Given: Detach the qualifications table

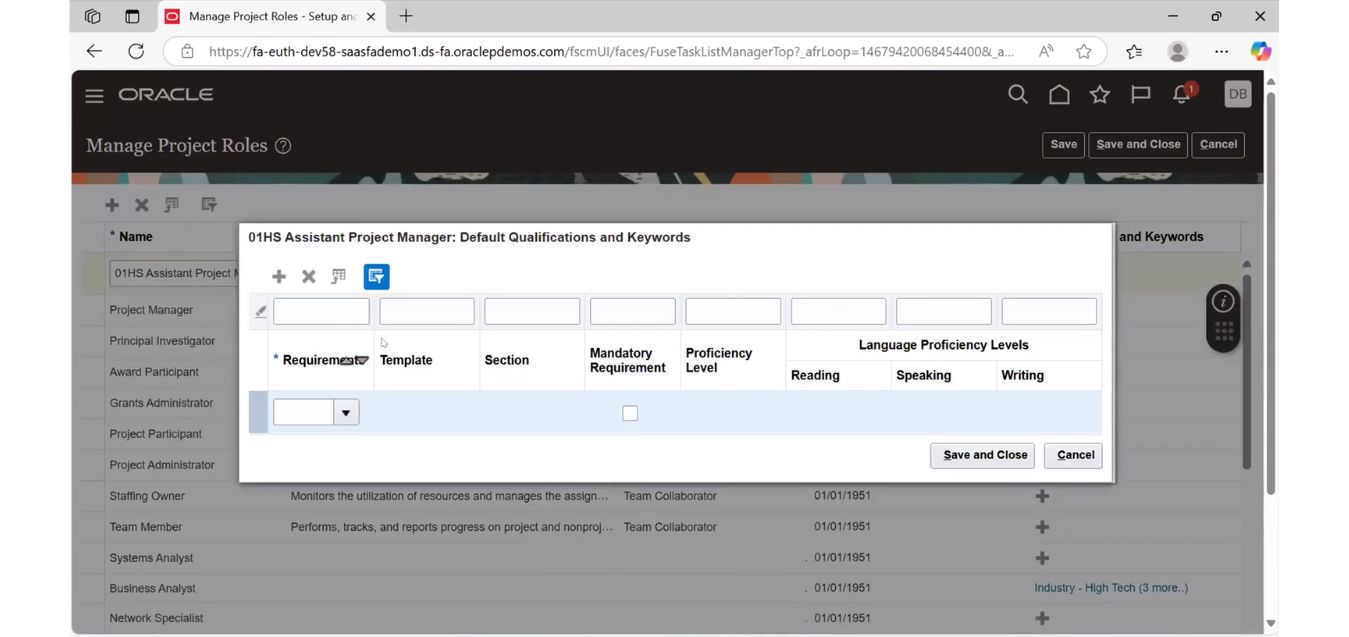Looking at the screenshot, I should (338, 276).
